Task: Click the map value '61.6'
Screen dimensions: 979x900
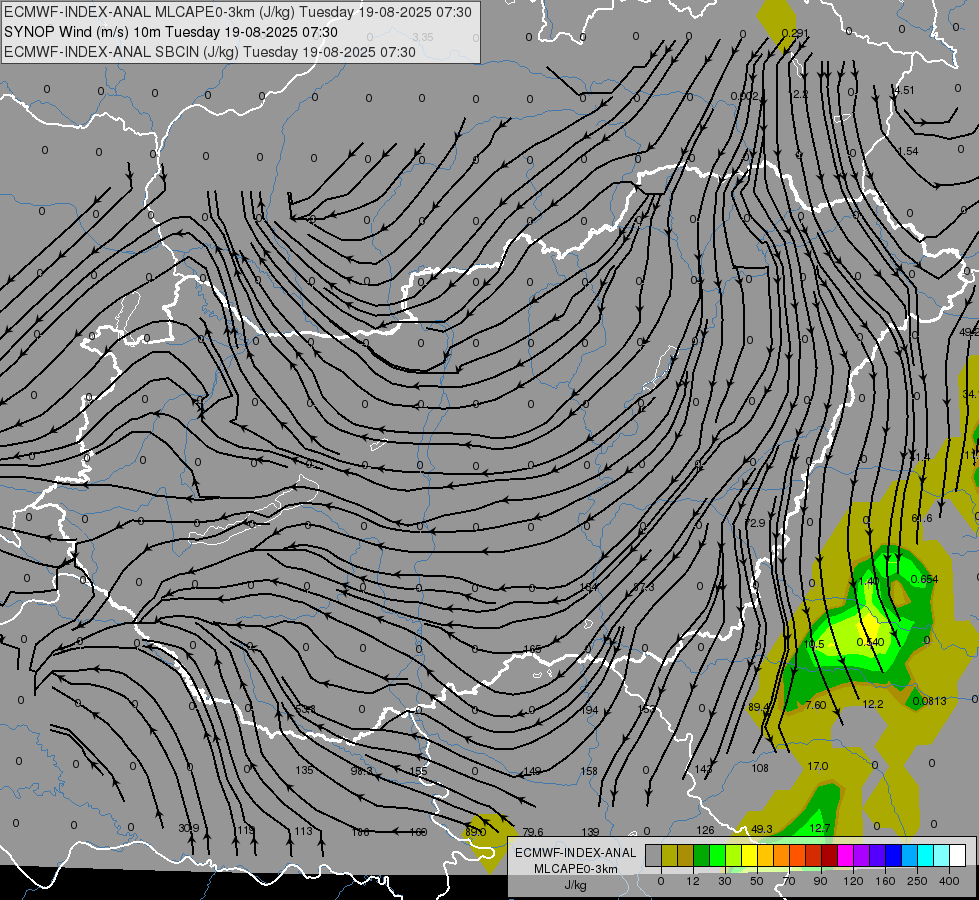Action: (922, 518)
